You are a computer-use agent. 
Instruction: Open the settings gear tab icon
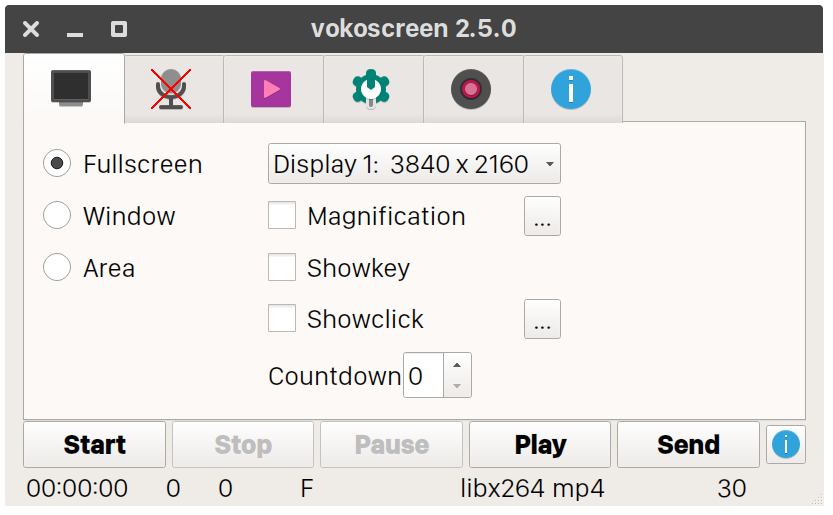[x=371, y=89]
